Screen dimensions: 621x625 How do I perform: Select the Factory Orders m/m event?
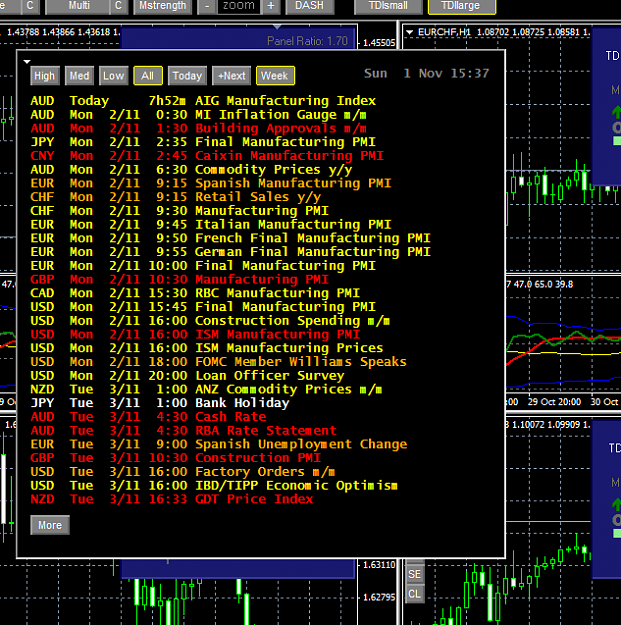[x=183, y=472]
